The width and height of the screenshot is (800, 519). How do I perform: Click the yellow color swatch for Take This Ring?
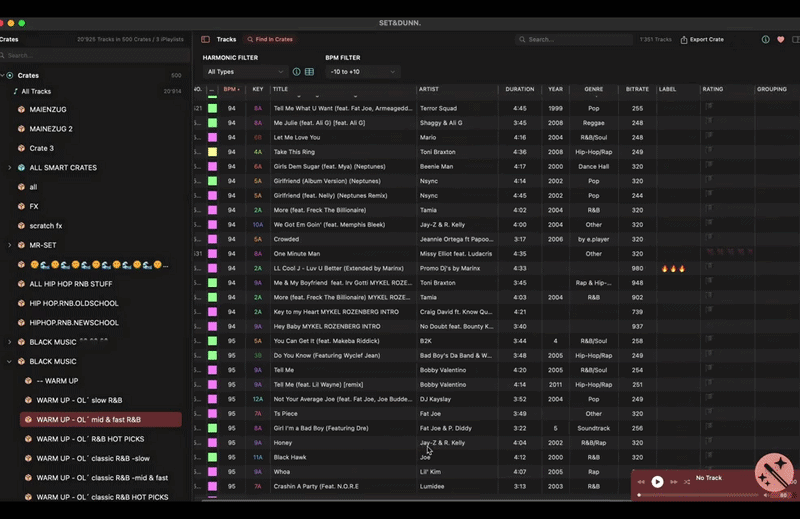pos(212,152)
